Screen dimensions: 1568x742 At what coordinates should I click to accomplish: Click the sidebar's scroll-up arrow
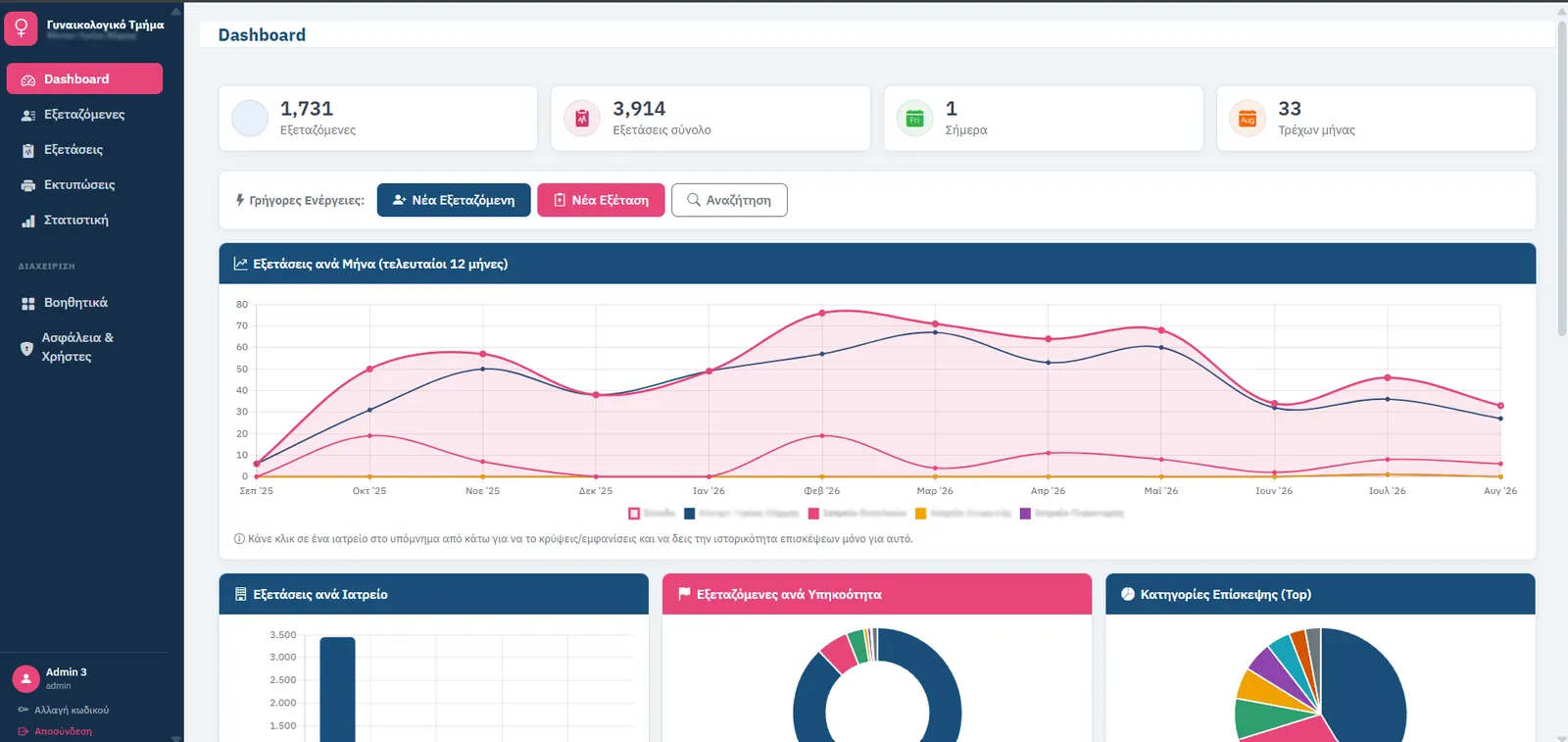pos(176,12)
